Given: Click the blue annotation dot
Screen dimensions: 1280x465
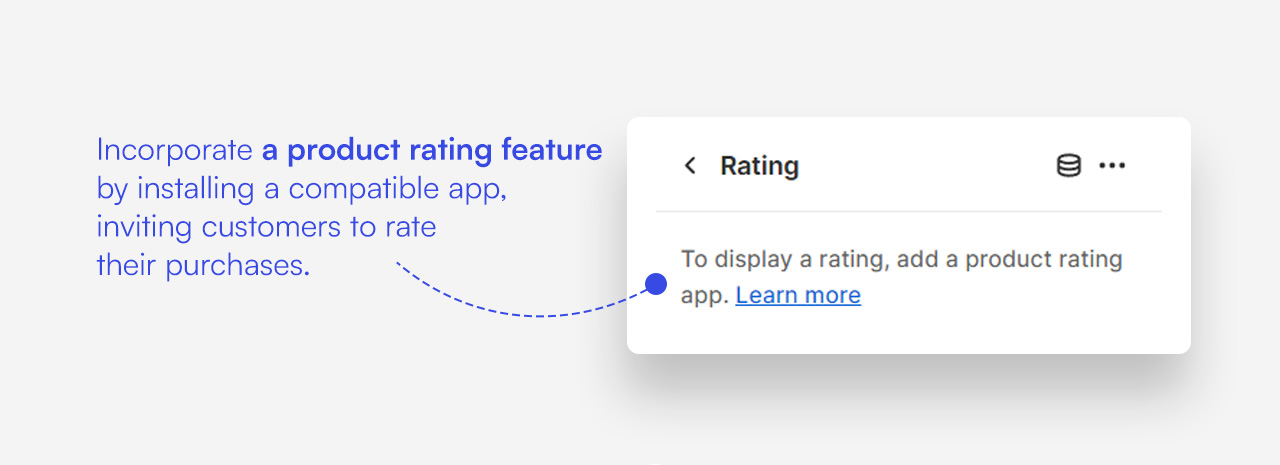Looking at the screenshot, I should pyautogui.click(x=656, y=285).
